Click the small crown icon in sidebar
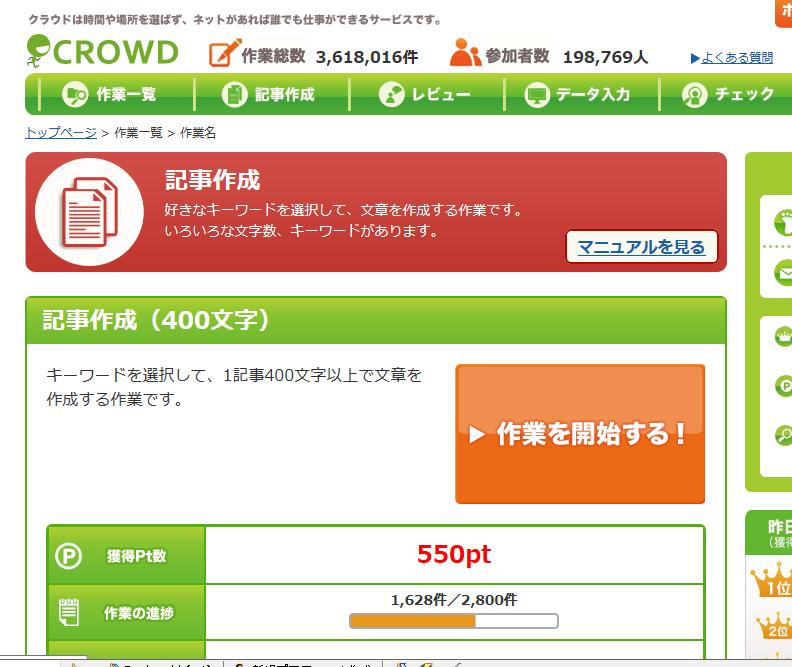The width and height of the screenshot is (792, 667). pyautogui.click(x=783, y=337)
